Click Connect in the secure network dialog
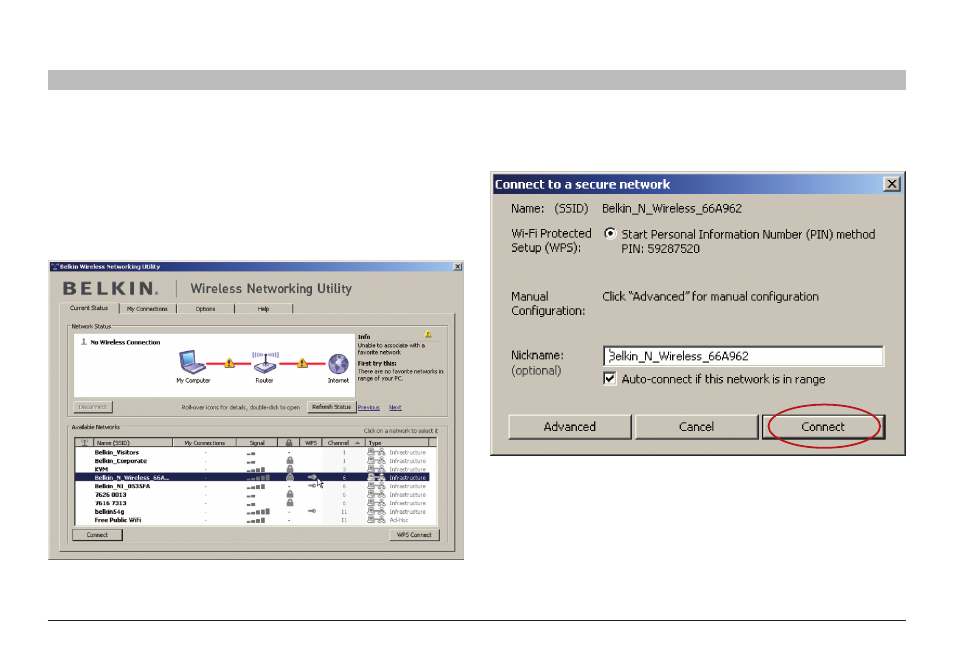954x668 pixels. (x=823, y=427)
